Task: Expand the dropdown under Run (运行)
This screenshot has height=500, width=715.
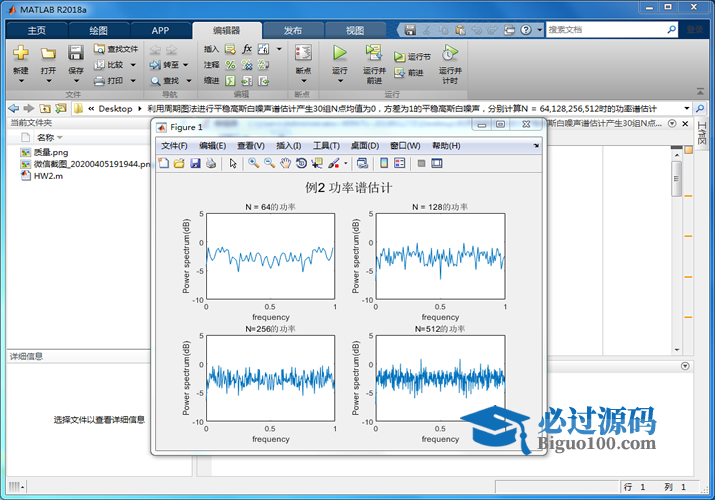Action: pyautogui.click(x=340, y=81)
